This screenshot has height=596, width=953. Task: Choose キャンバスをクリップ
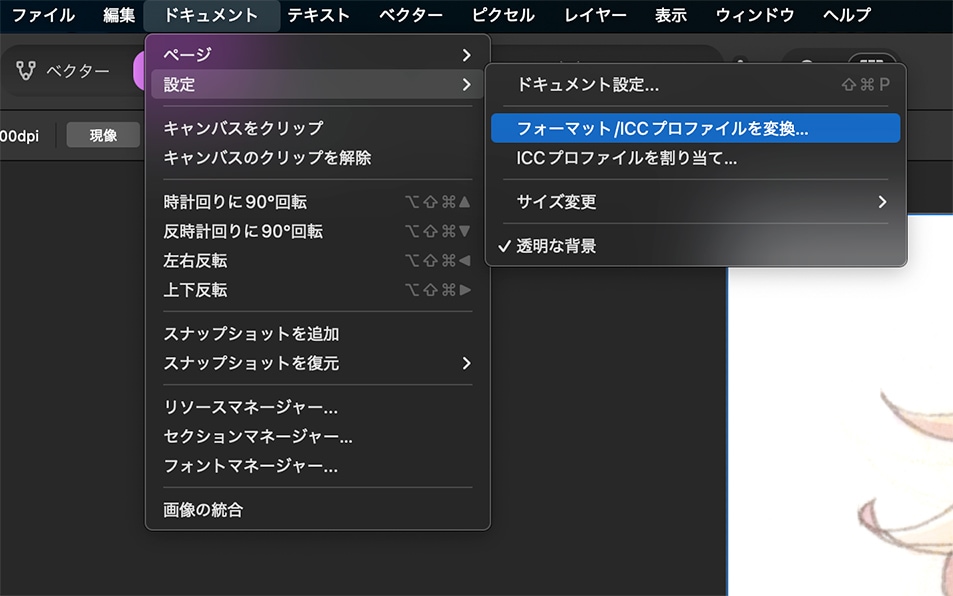pos(243,128)
